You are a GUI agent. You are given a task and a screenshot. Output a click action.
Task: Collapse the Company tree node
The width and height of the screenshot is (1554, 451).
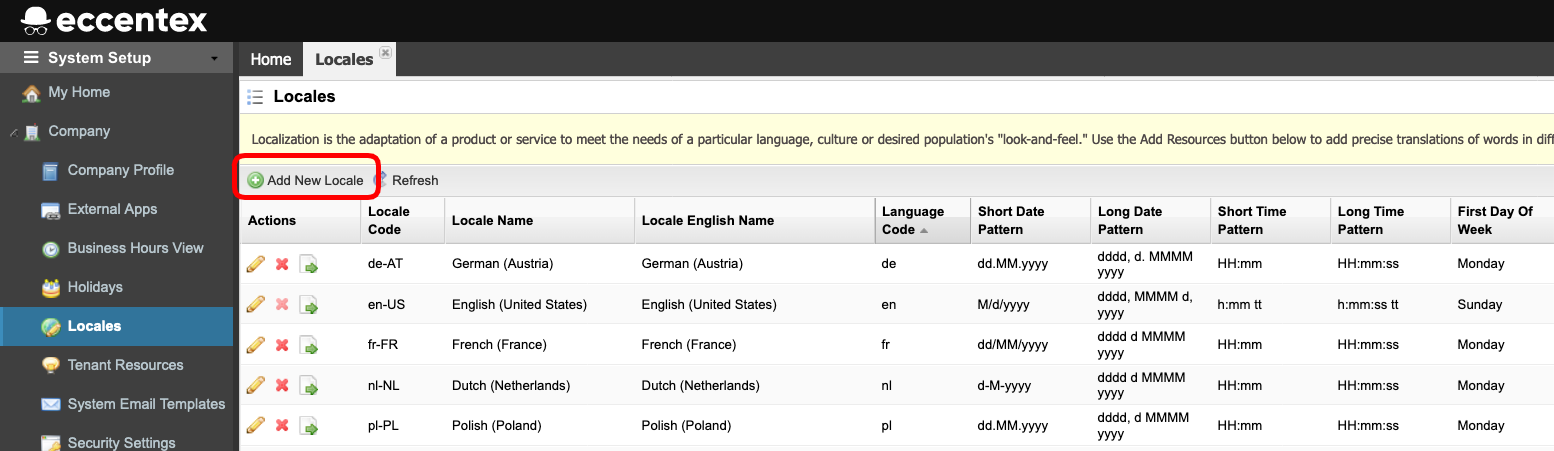coord(13,132)
